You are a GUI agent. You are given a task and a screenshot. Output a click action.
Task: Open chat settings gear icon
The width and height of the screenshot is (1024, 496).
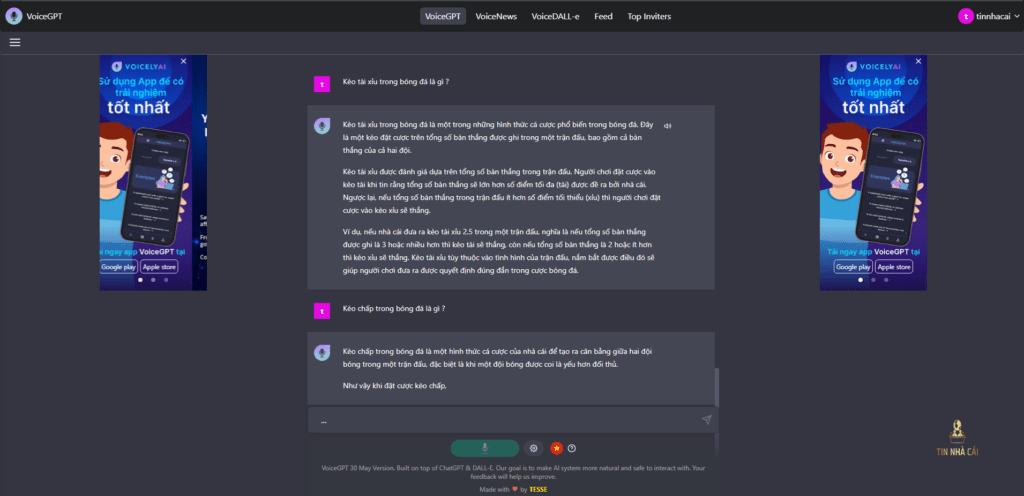pyautogui.click(x=534, y=448)
